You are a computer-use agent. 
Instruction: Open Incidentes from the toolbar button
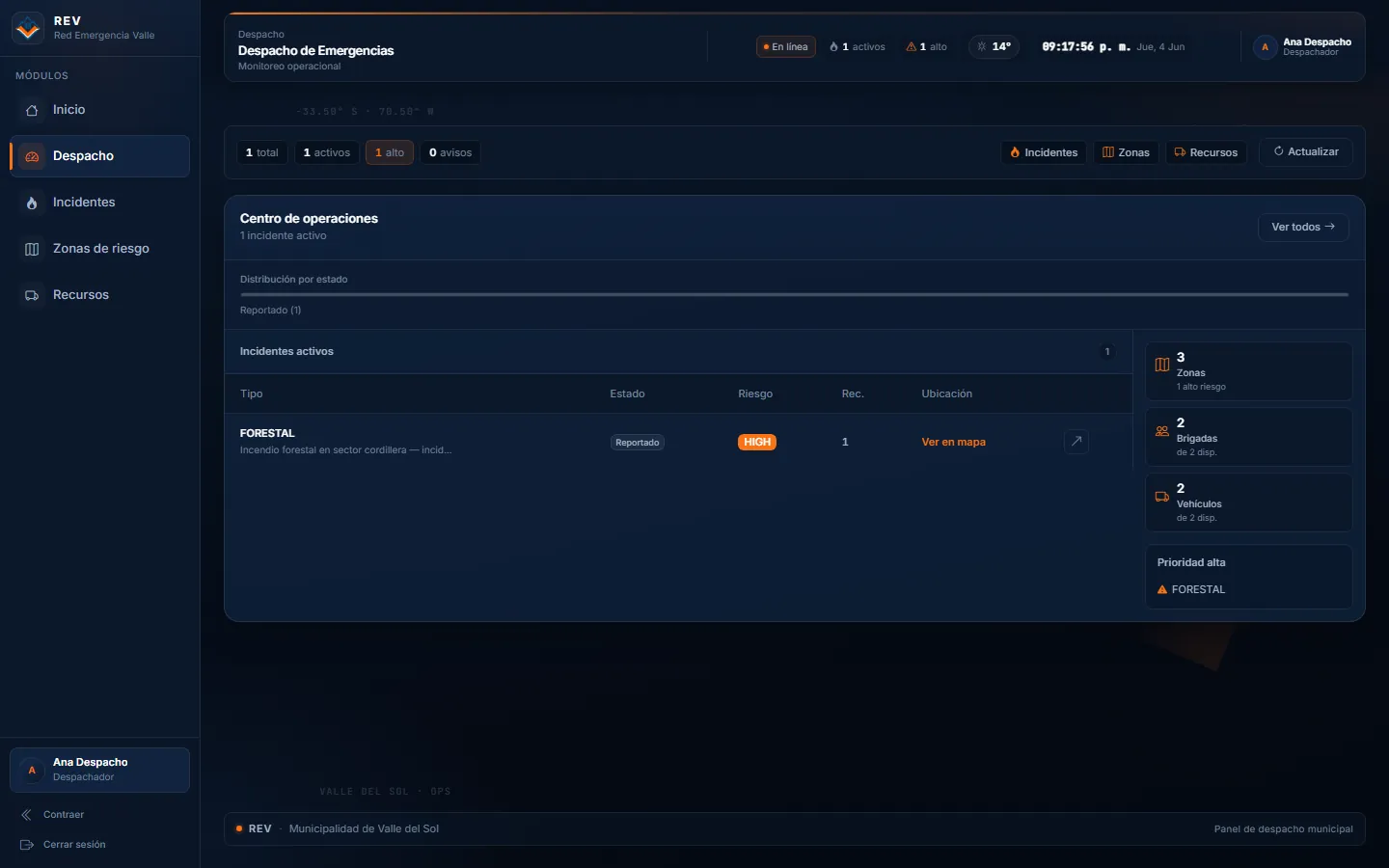pyautogui.click(x=1044, y=152)
